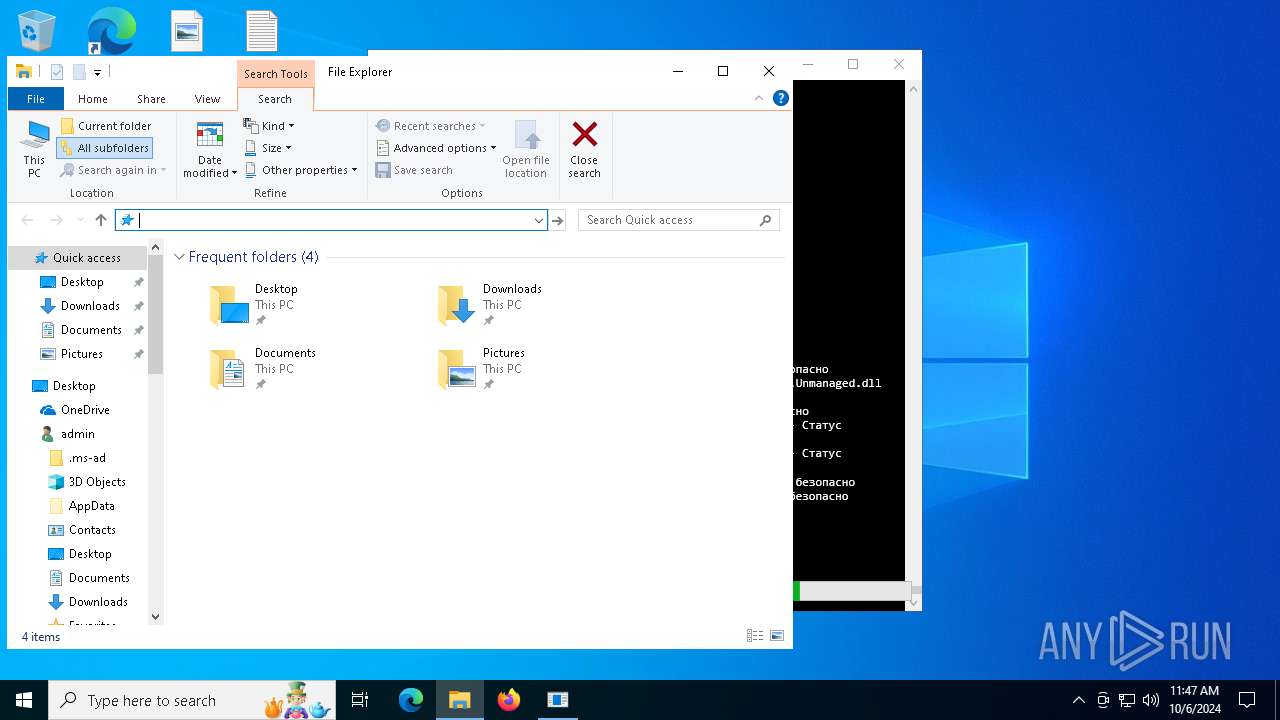Click Properties icon in quick access toolbar

(x=57, y=72)
